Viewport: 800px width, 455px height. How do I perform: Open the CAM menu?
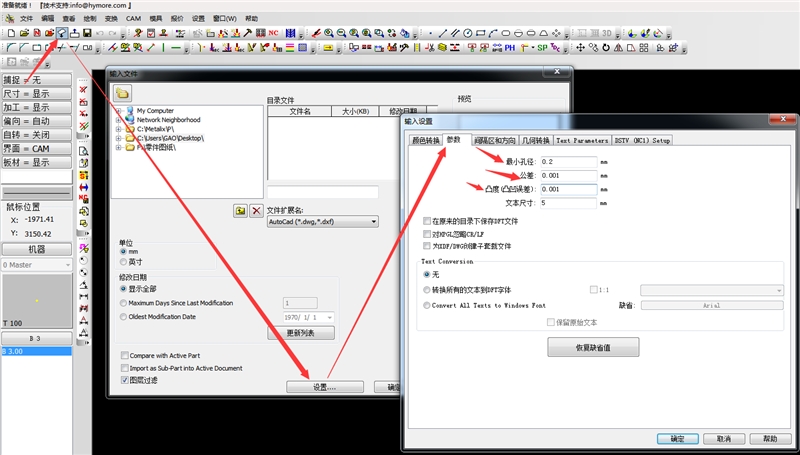click(130, 18)
